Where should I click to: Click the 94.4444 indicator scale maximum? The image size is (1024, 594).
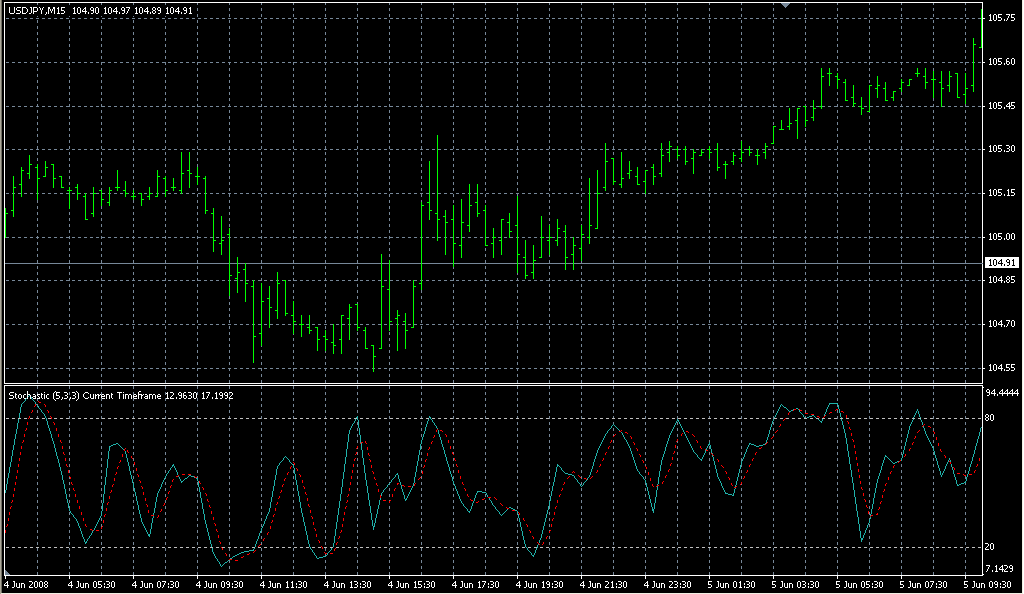[1002, 392]
